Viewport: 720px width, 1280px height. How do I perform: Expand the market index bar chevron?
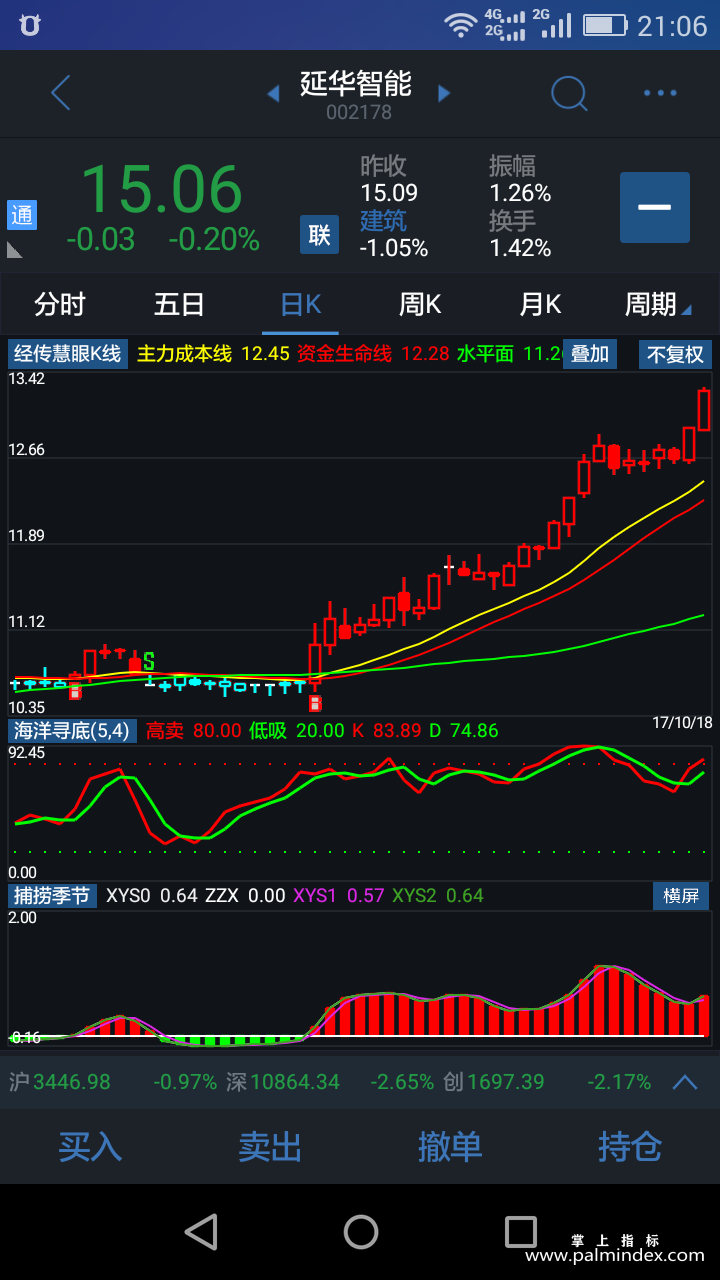685,1081
